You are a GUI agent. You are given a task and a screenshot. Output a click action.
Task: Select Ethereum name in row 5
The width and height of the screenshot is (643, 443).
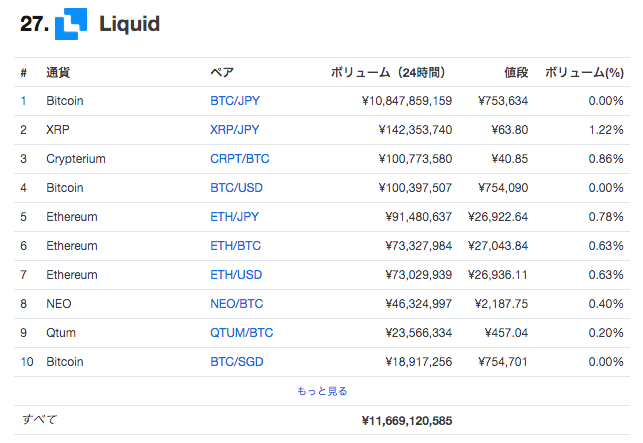72,217
